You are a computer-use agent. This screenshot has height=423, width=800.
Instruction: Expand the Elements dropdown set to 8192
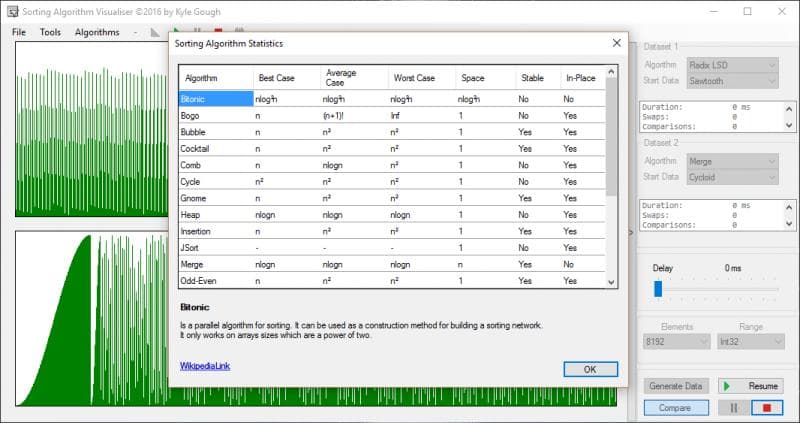coord(677,342)
